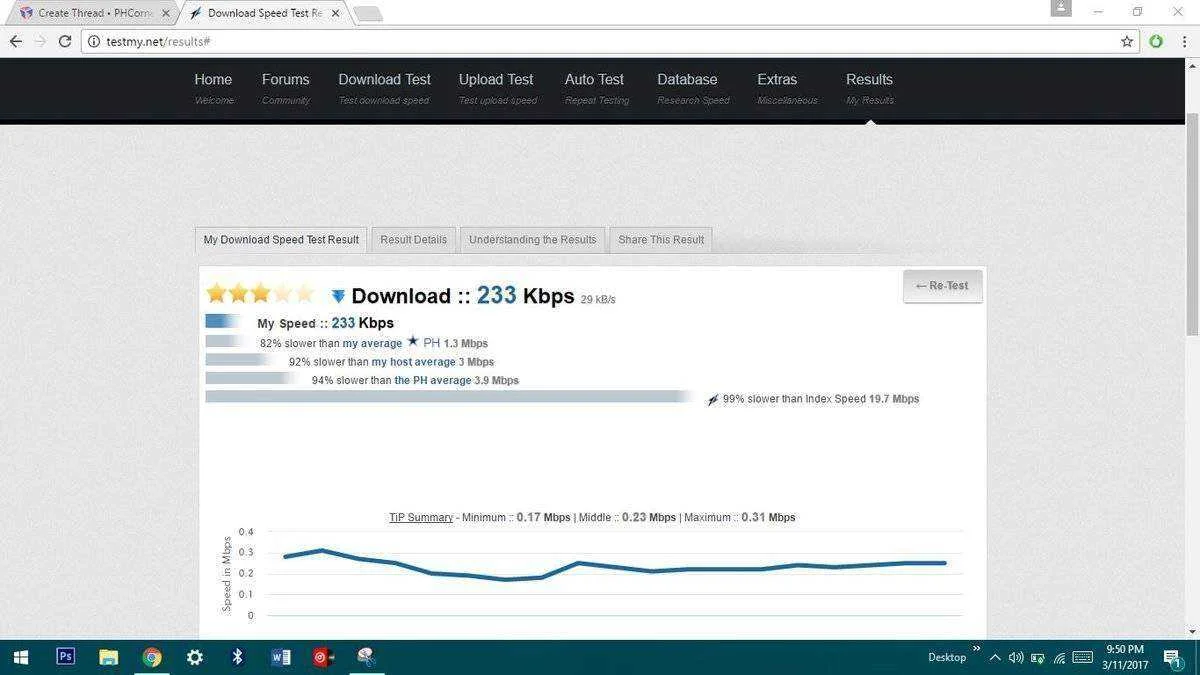The image size is (1200, 675).
Task: Follow the 'my host average' link
Action: click(x=414, y=362)
